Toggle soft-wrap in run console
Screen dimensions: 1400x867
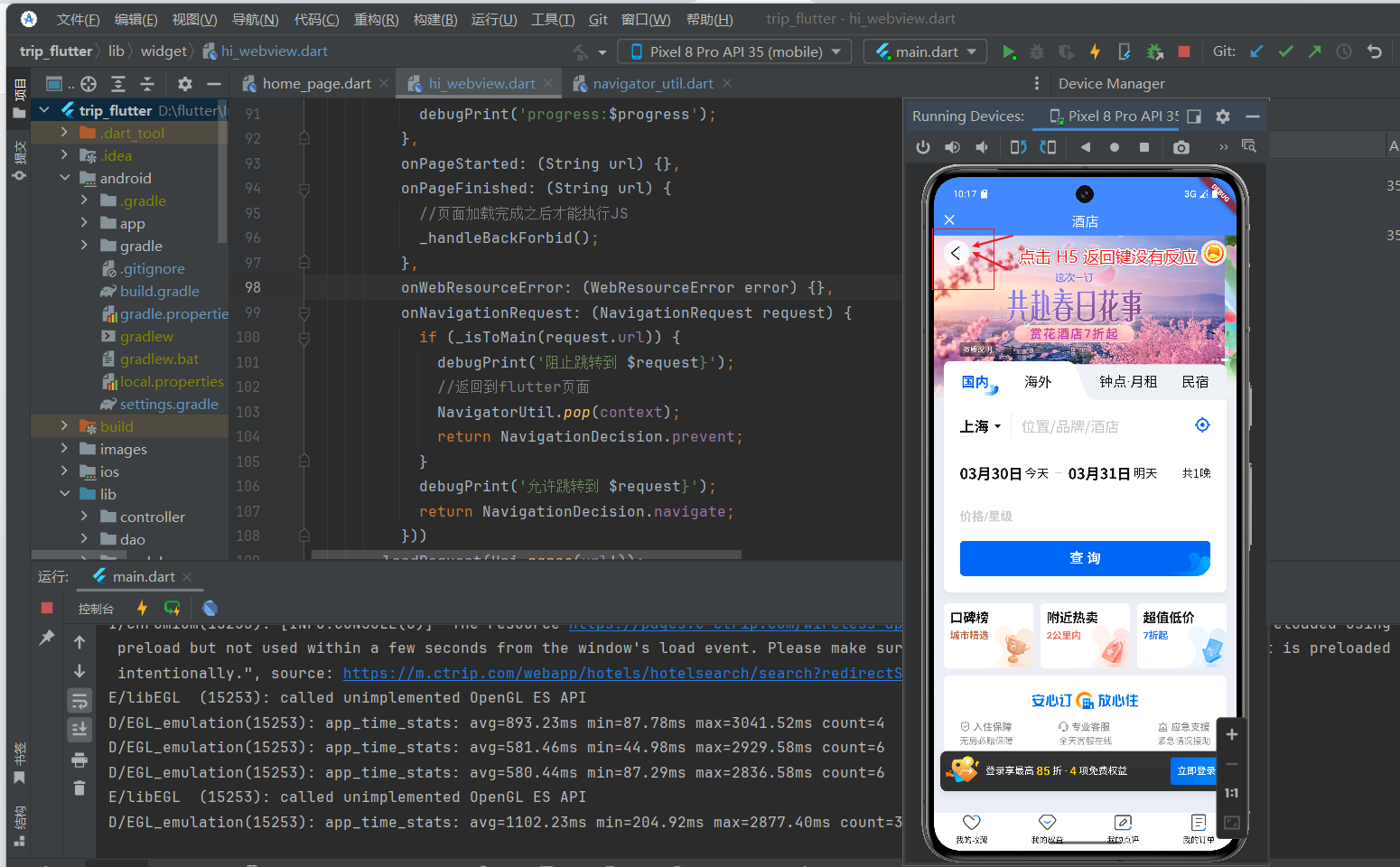point(79,701)
